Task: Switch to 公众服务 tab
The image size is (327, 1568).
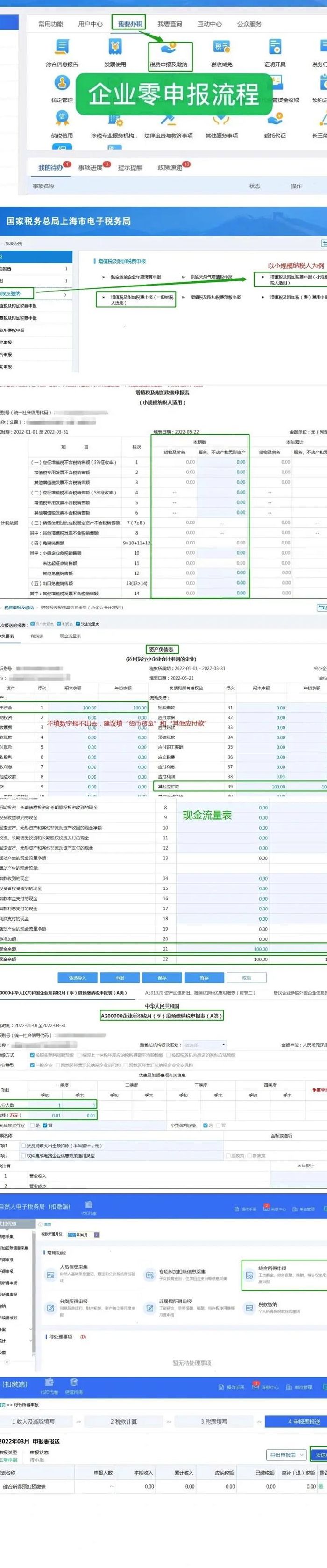Action: tap(249, 24)
